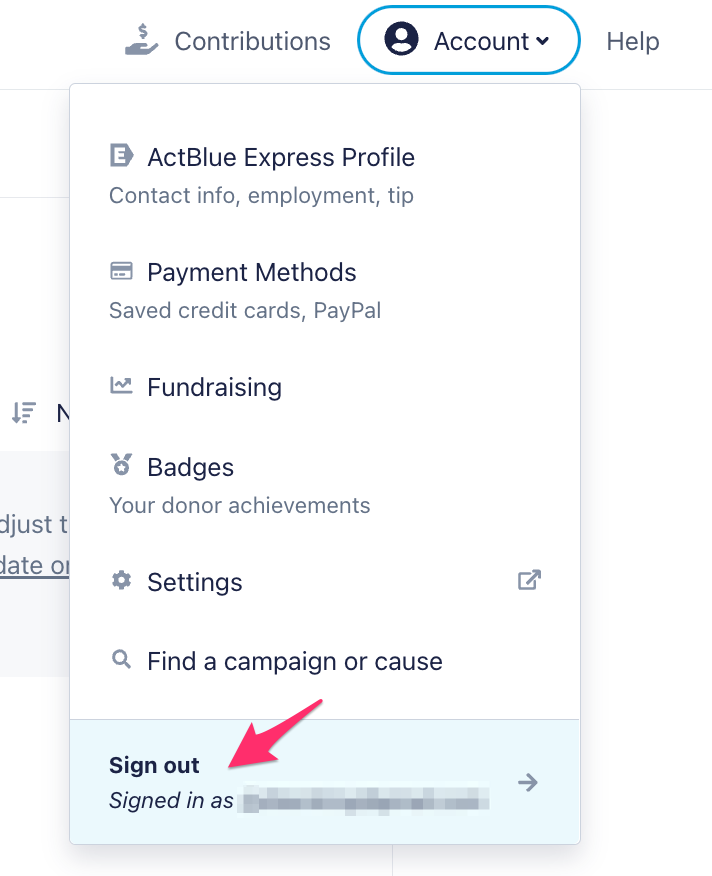Click the ActBlue Express Profile icon
The image size is (712, 876).
coord(121,156)
